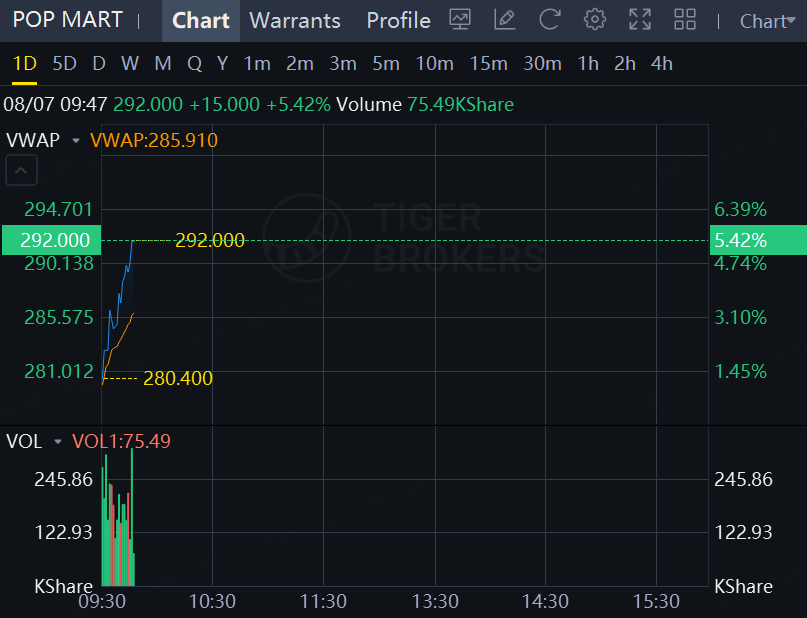Viewport: 807px width, 618px height.
Task: Select the D daily timeframe
Action: coord(99,64)
